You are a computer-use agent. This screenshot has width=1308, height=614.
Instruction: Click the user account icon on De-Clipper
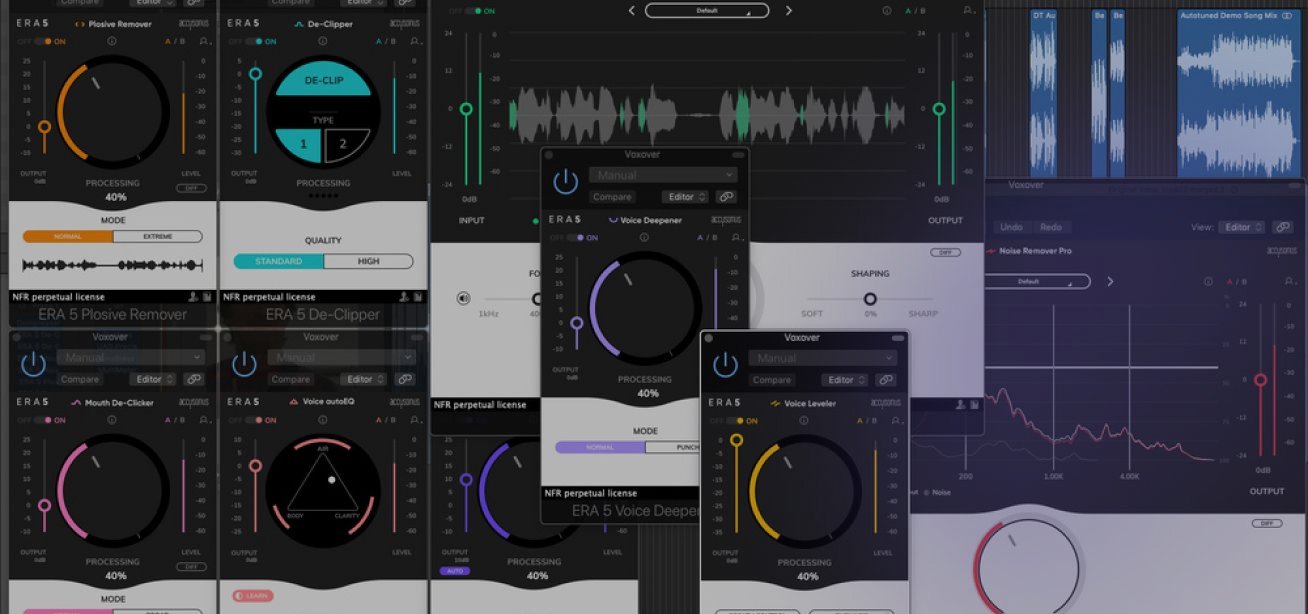(x=414, y=41)
